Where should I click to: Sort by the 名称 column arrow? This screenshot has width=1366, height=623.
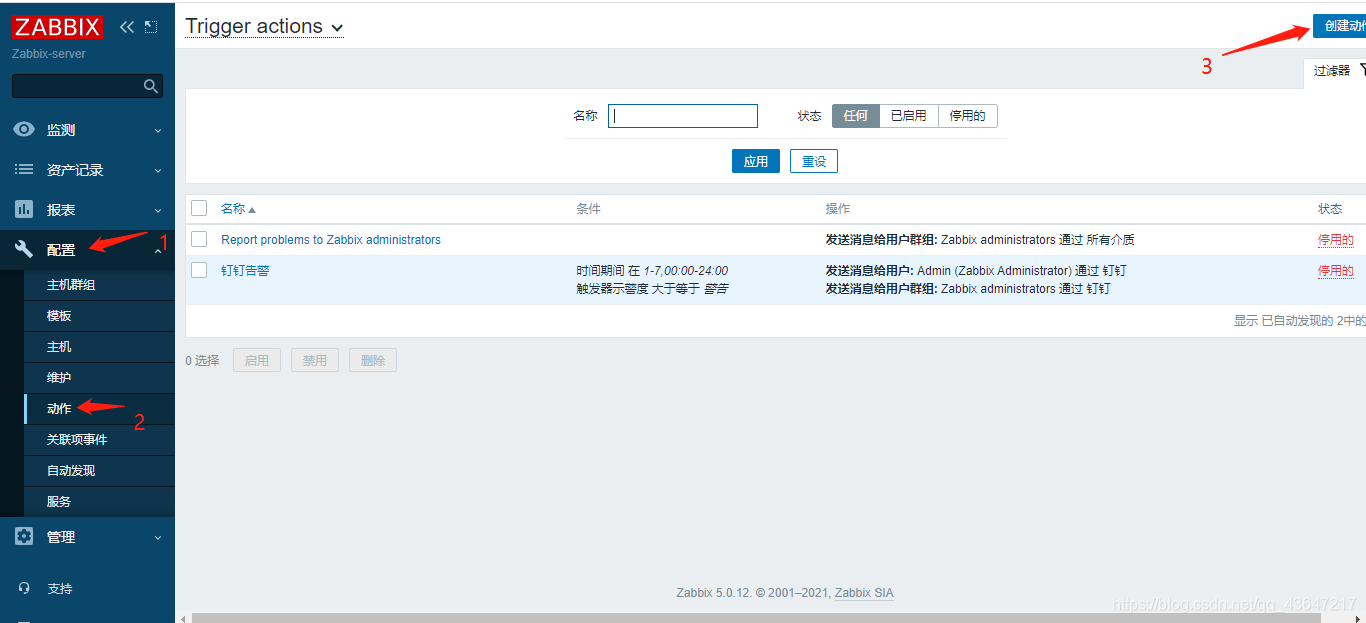(x=252, y=210)
